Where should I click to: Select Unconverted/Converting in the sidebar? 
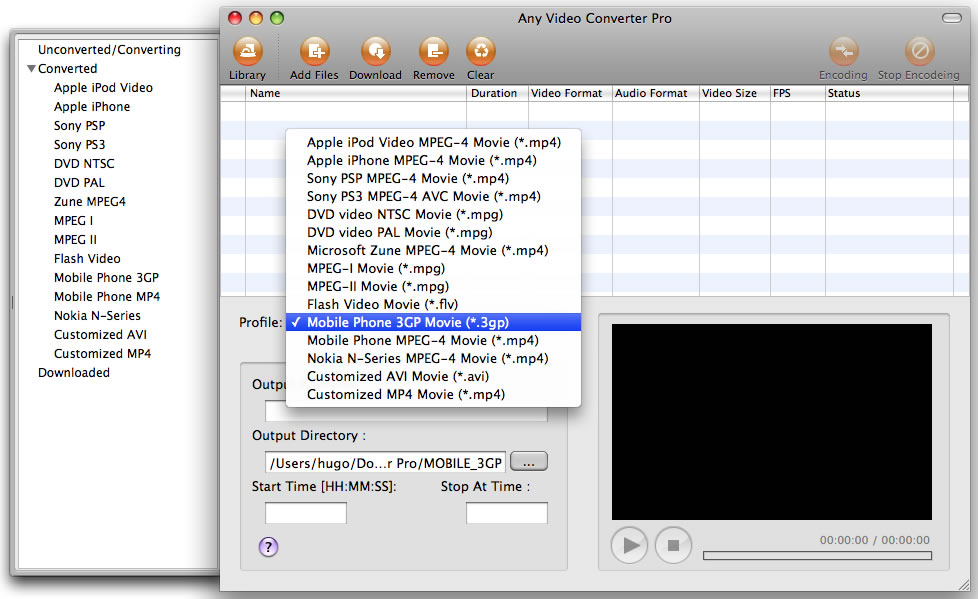coord(109,50)
